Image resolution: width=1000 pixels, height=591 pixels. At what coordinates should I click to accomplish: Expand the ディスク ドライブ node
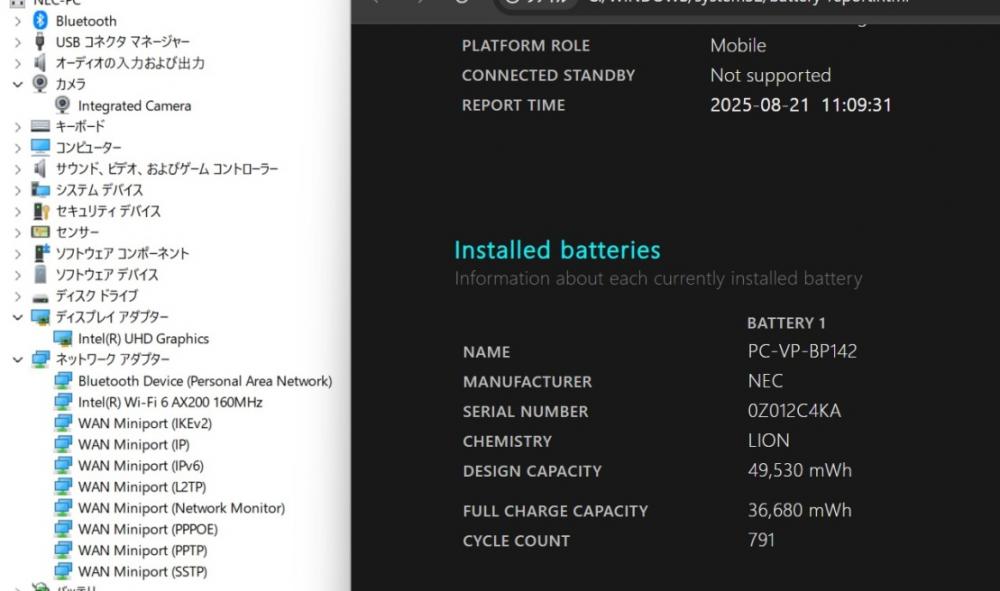(x=18, y=296)
